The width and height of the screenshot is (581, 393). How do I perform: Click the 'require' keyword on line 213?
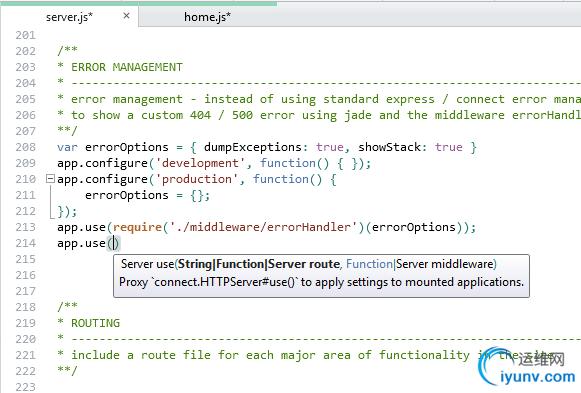pyautogui.click(x=137, y=227)
